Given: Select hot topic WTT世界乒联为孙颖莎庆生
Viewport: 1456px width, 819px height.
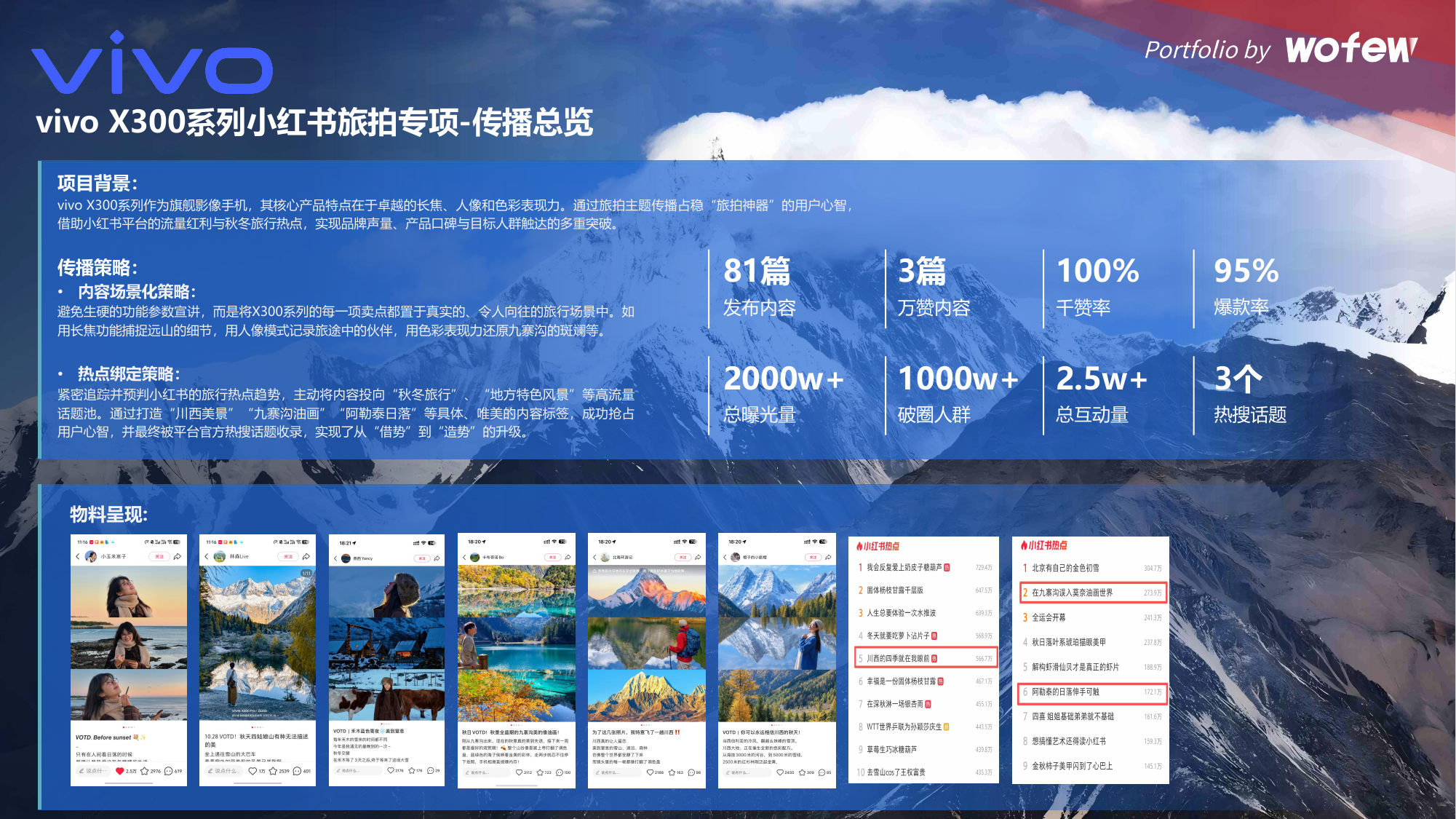Looking at the screenshot, I should click(925, 727).
